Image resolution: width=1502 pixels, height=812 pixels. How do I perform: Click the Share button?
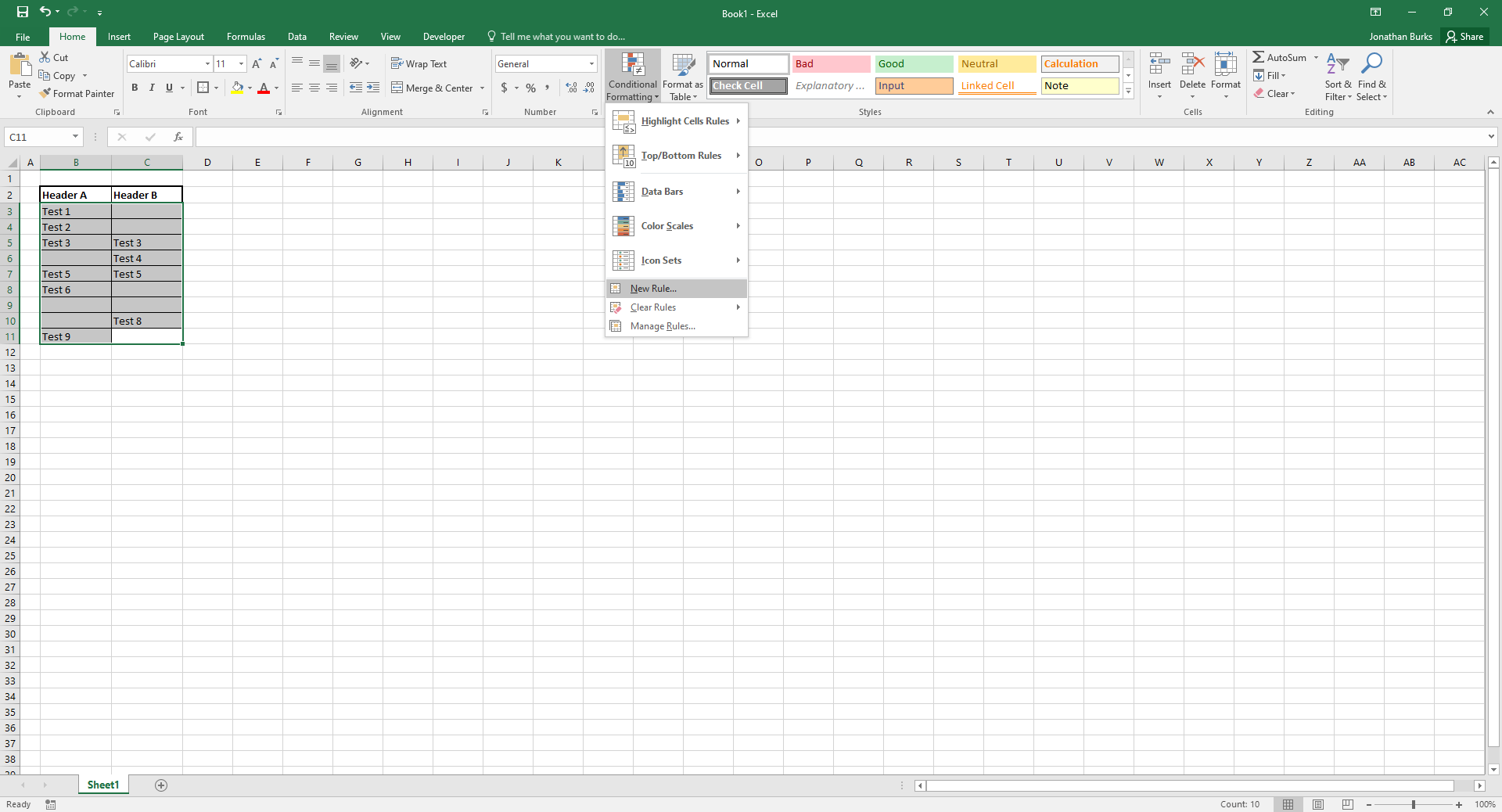1466,36
